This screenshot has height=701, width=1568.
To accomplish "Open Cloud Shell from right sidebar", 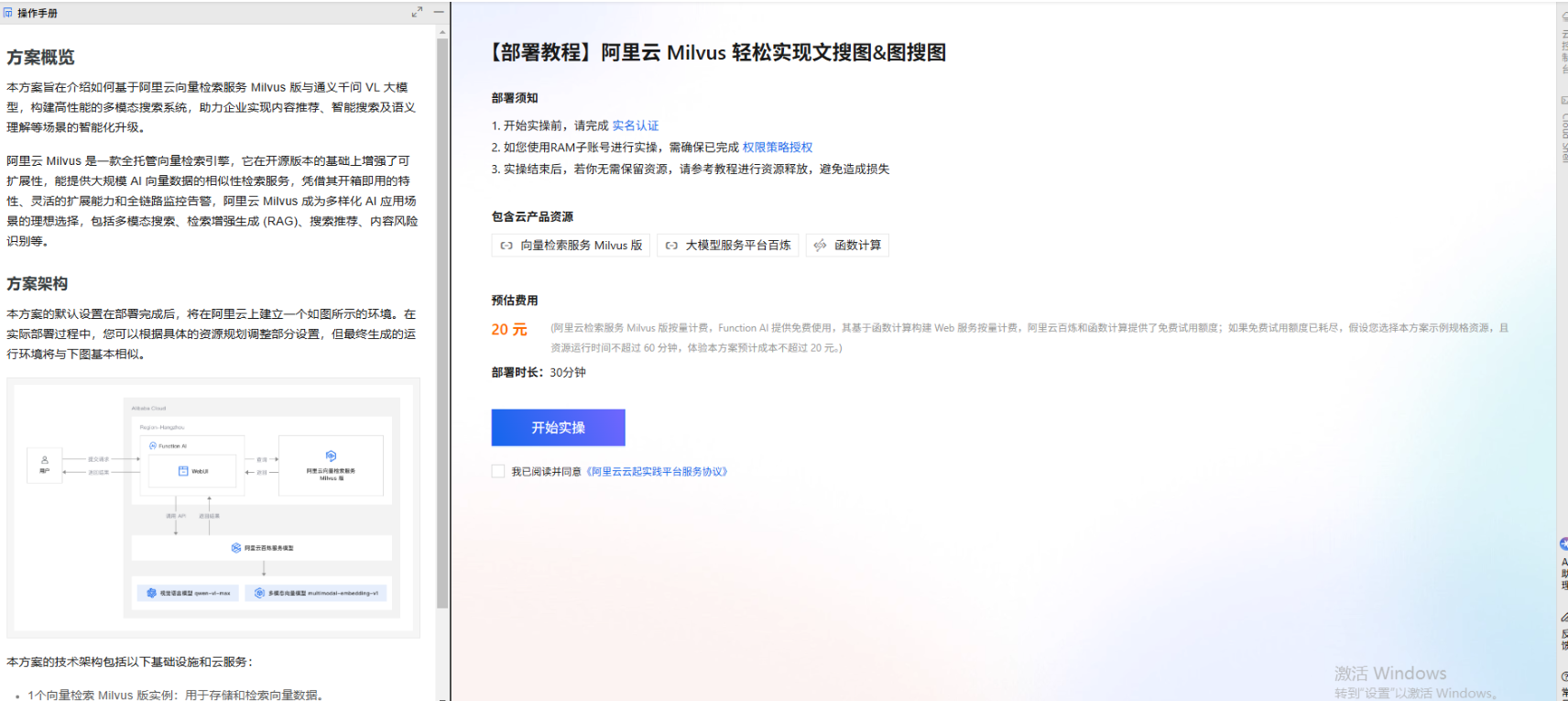I will pyautogui.click(x=1563, y=130).
